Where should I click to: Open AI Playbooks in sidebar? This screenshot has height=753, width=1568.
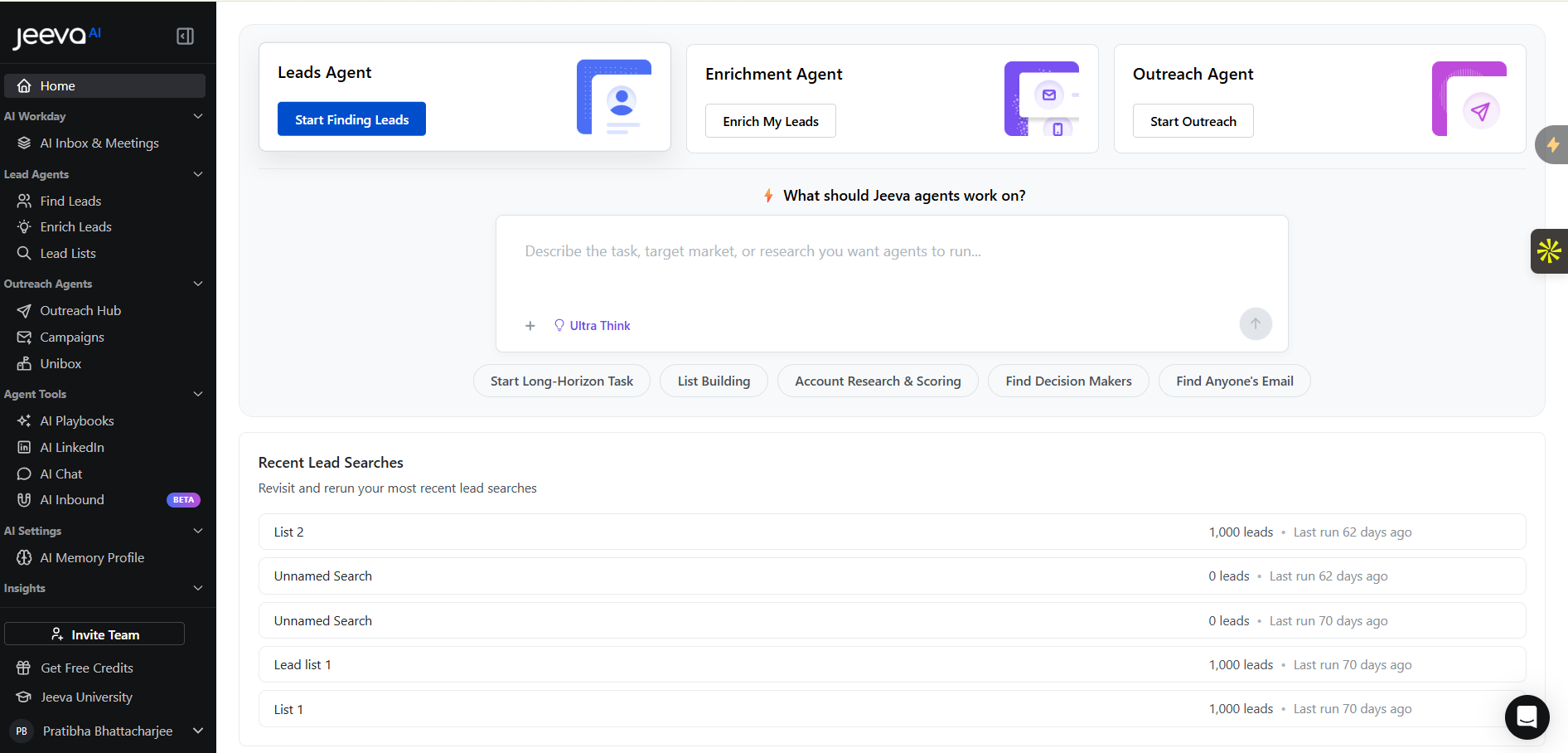point(77,421)
